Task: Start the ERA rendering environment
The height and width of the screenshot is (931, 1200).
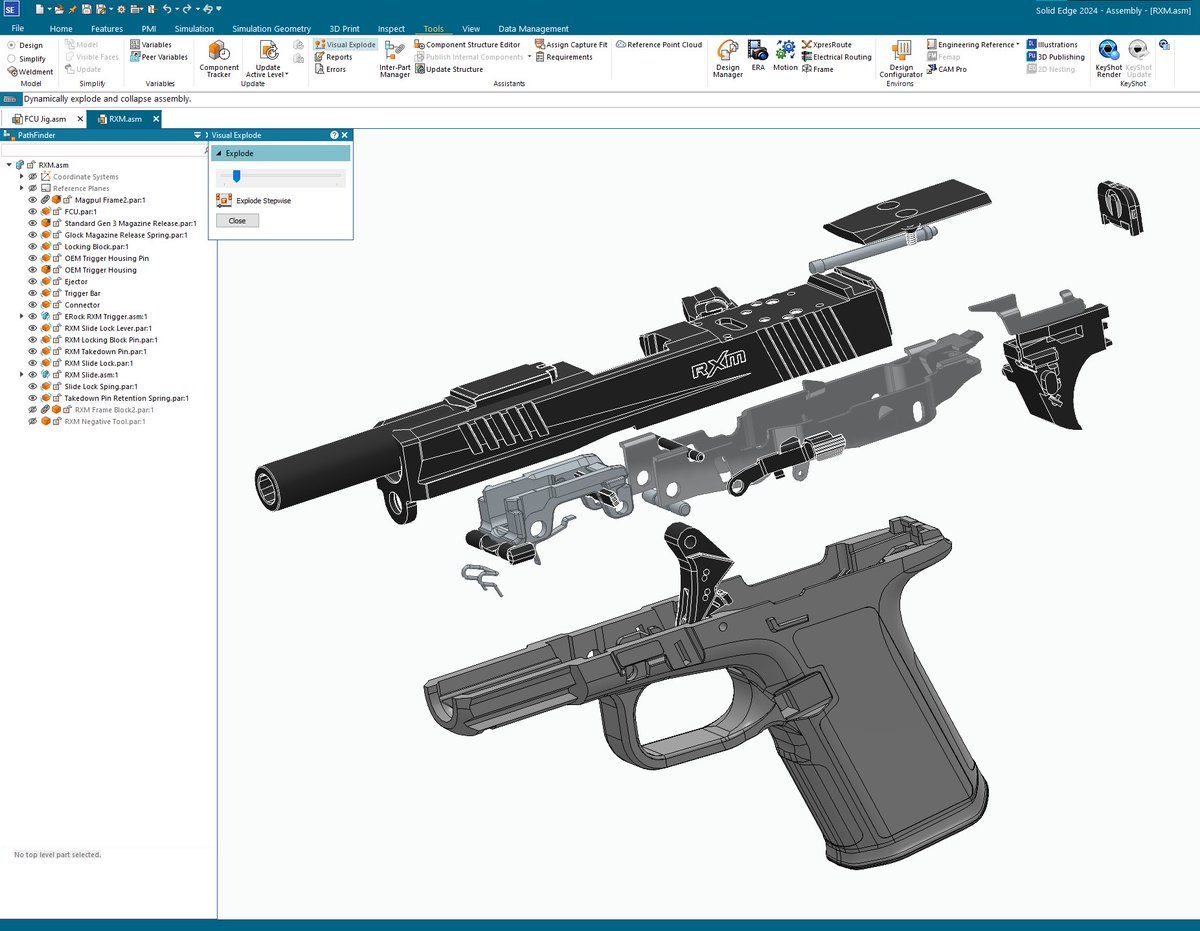Action: [758, 54]
